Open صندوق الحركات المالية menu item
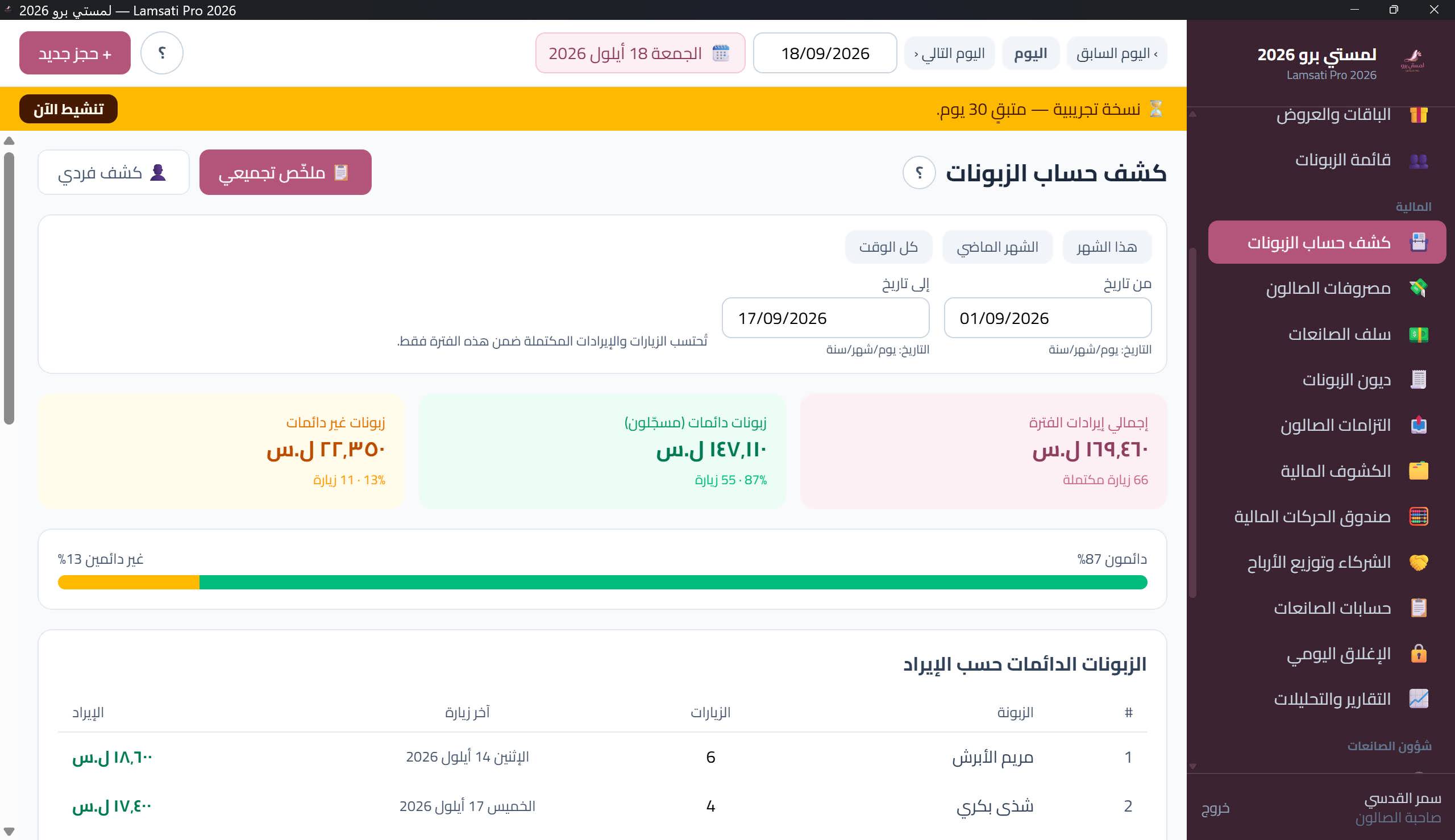Viewport: 1455px width, 840px height. tap(1327, 517)
